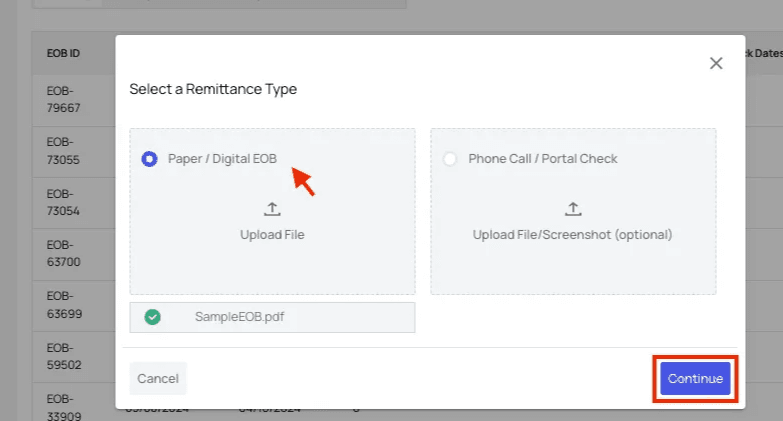783x421 pixels.
Task: Click Upload File/Screenshot (optional) text
Action: tap(573, 235)
